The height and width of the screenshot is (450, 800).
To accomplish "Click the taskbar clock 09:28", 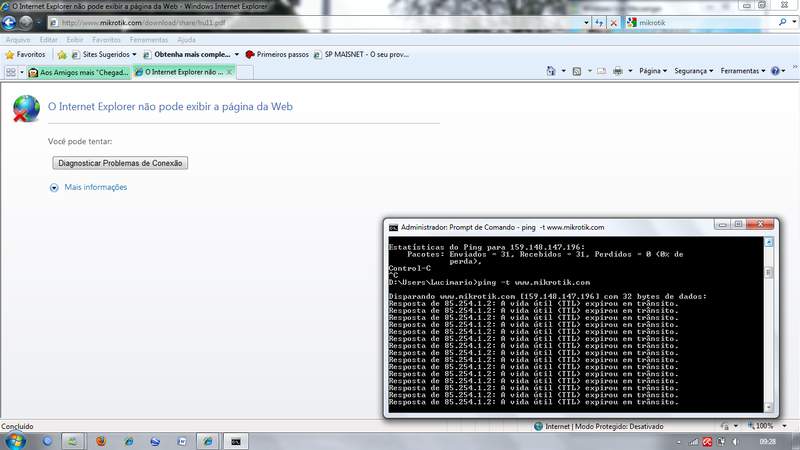I will coord(767,442).
